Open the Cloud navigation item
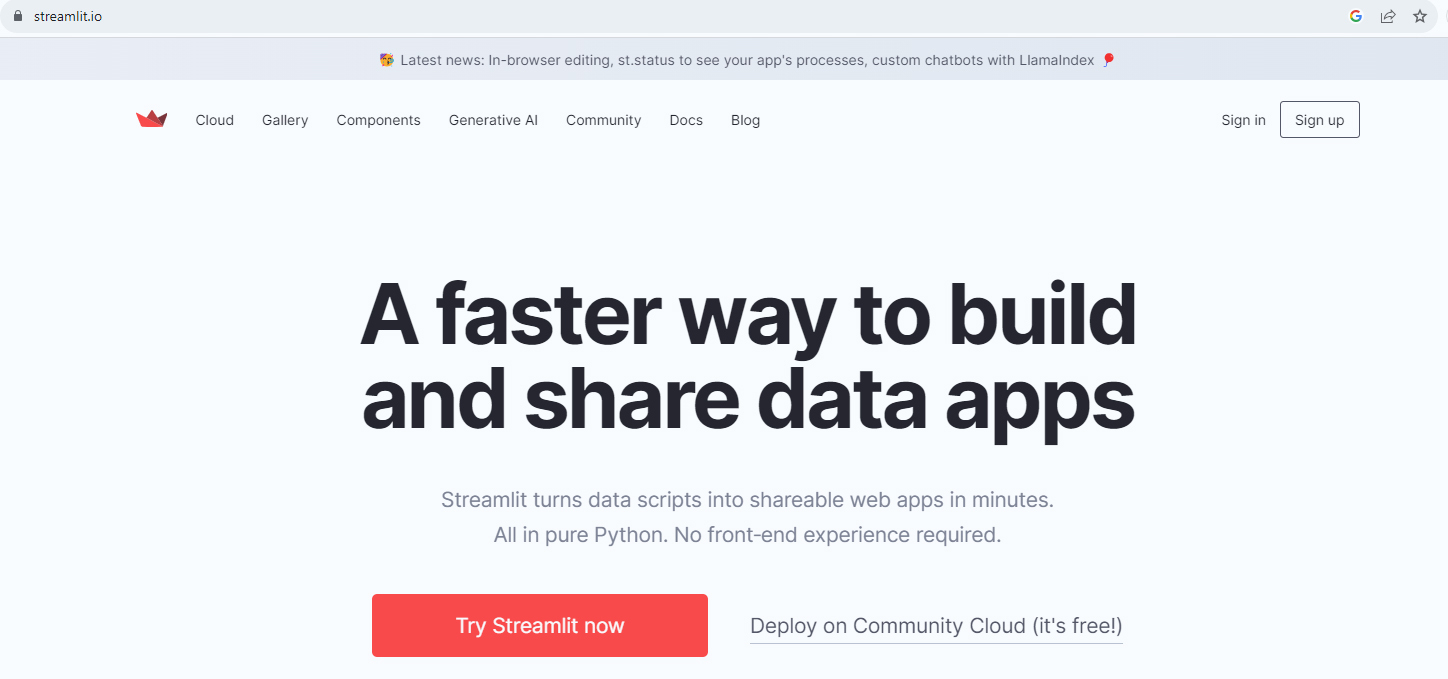This screenshot has width=1448, height=679. tap(214, 120)
